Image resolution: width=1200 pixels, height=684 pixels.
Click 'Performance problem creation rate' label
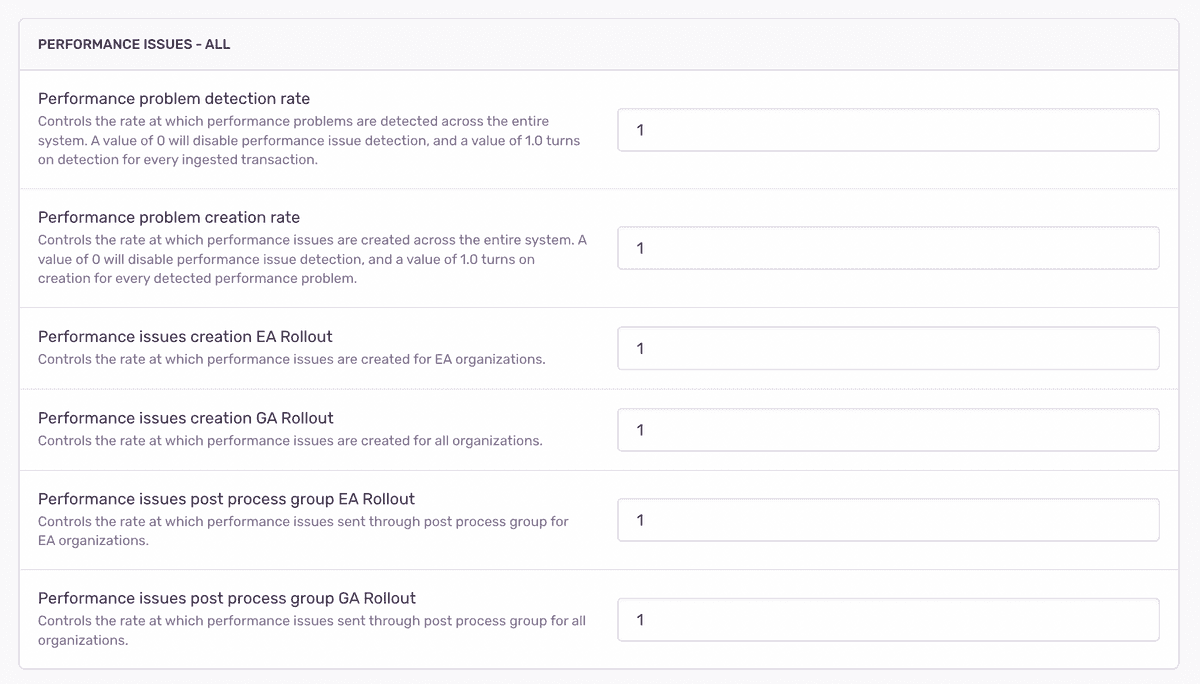pos(169,217)
